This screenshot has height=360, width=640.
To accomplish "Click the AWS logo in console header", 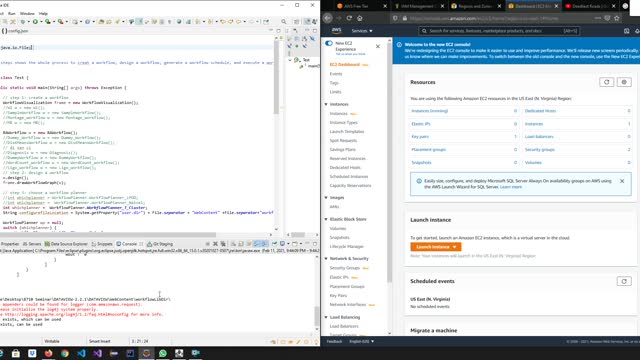I will pos(336,31).
